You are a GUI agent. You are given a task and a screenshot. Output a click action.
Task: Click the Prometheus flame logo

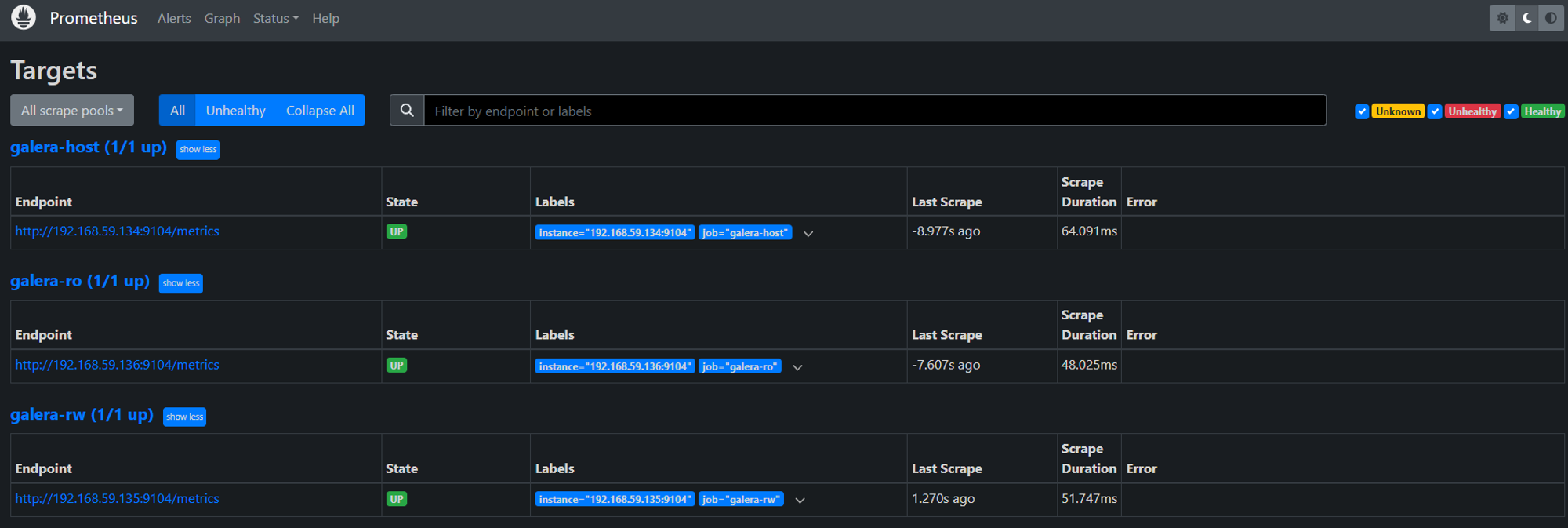click(24, 17)
